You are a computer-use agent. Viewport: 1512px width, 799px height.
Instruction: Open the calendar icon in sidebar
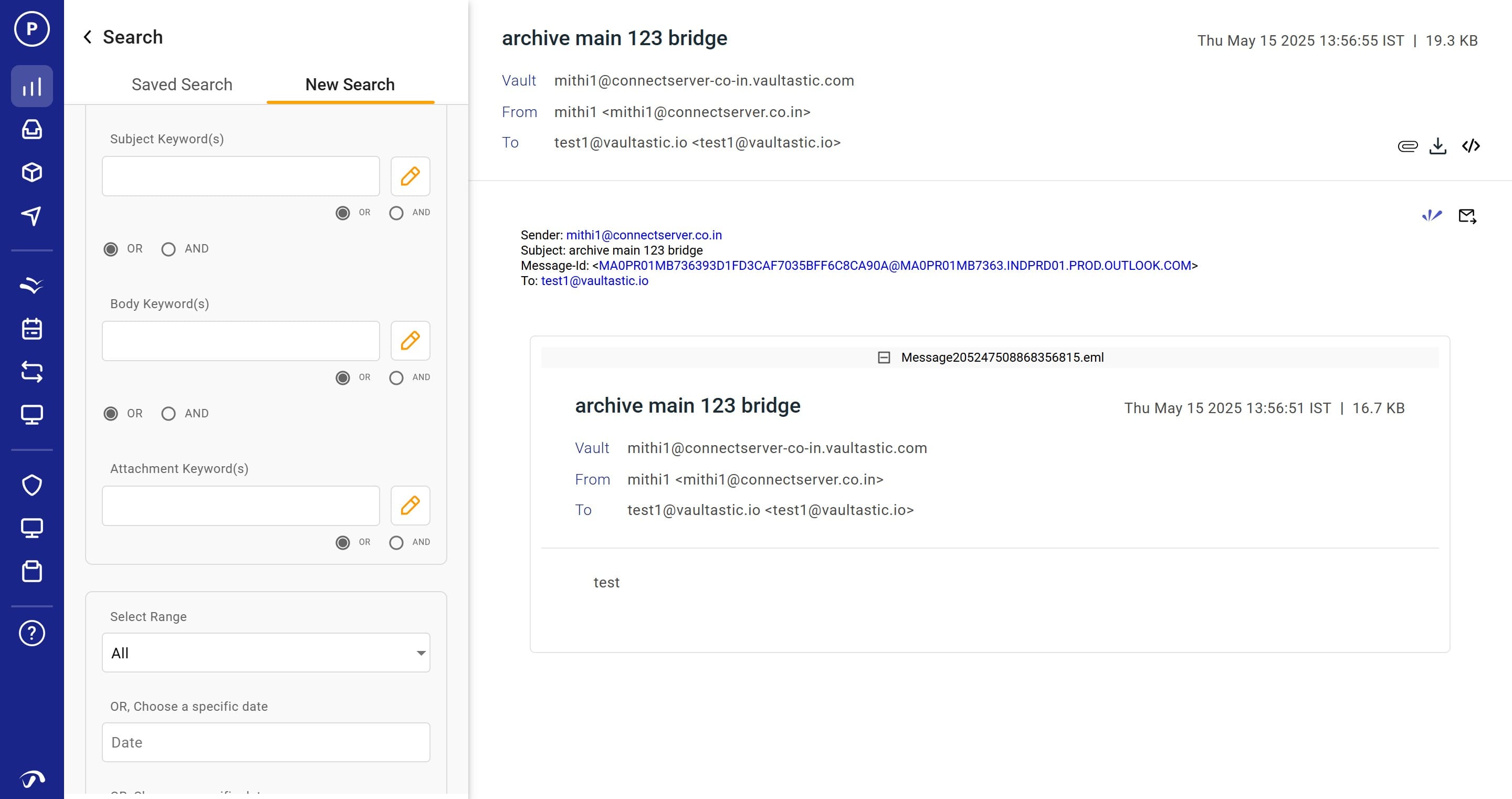31,329
